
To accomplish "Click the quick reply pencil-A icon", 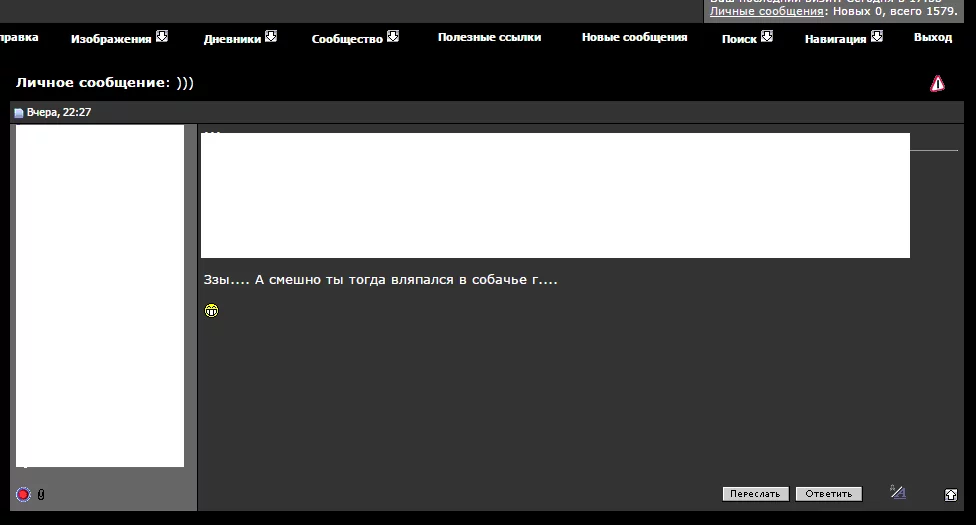I will pos(898,493).
